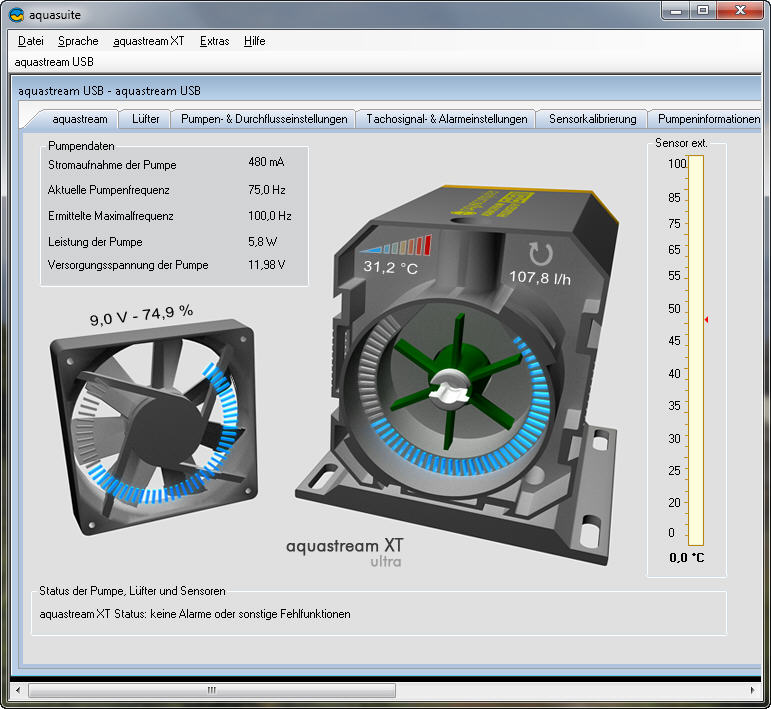Switch to the Sensorkalibrierung tab
The height and width of the screenshot is (709, 771).
592,119
